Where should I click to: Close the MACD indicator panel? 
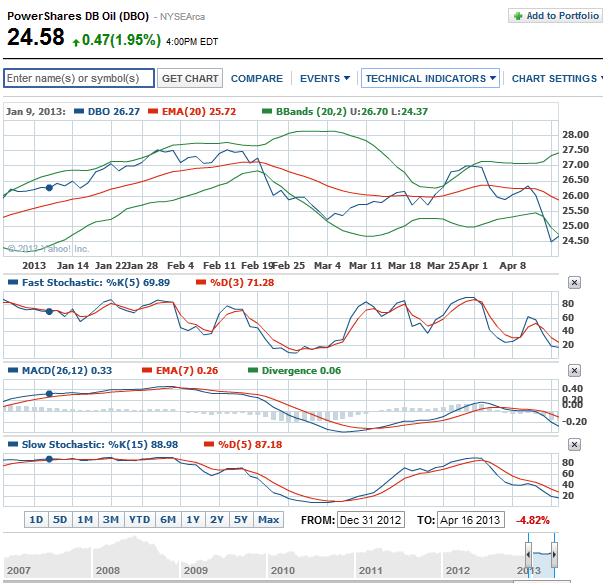(574, 371)
